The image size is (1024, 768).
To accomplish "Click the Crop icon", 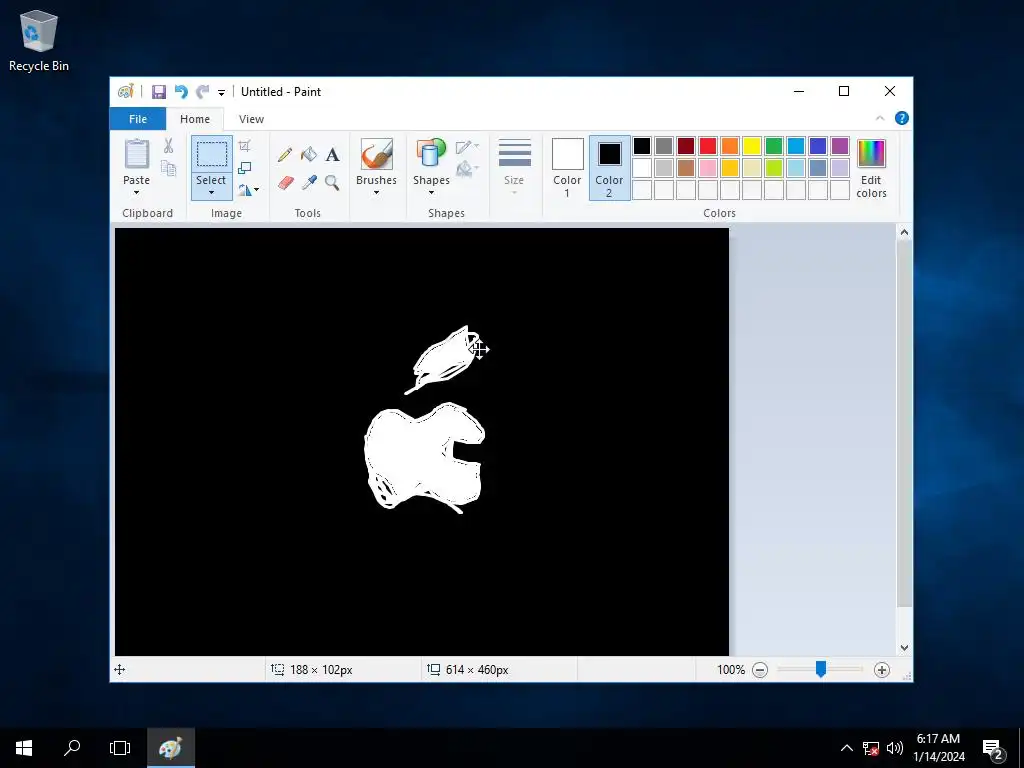I will (244, 146).
